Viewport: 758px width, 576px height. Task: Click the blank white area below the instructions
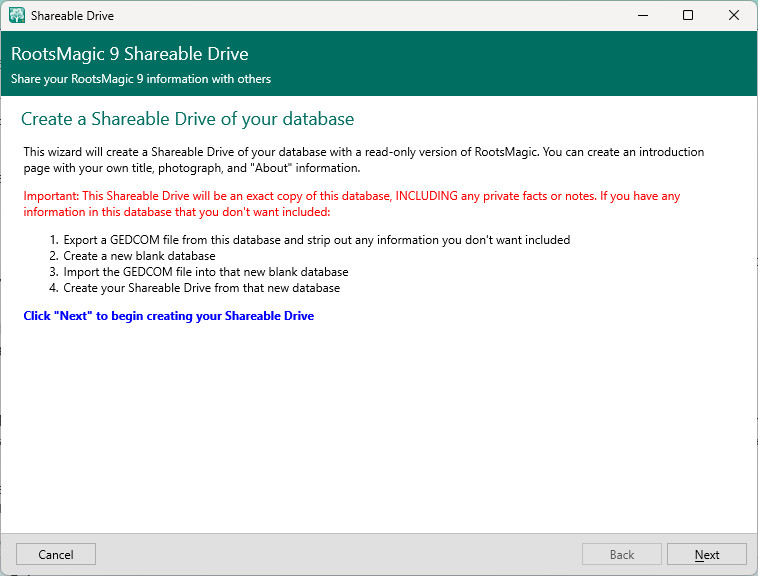378,430
